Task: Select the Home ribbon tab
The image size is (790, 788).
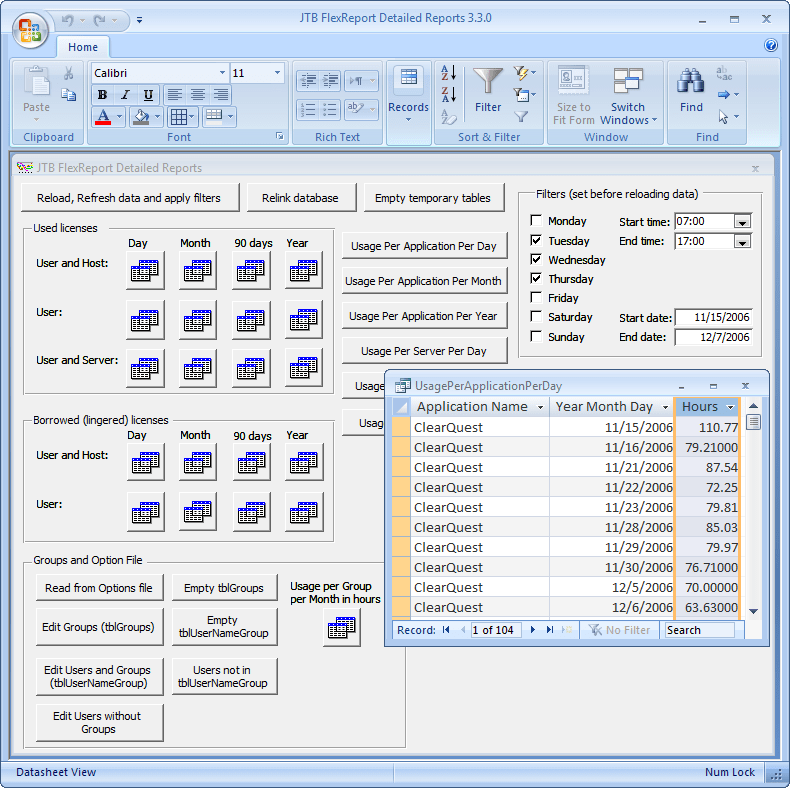Action: pos(83,47)
